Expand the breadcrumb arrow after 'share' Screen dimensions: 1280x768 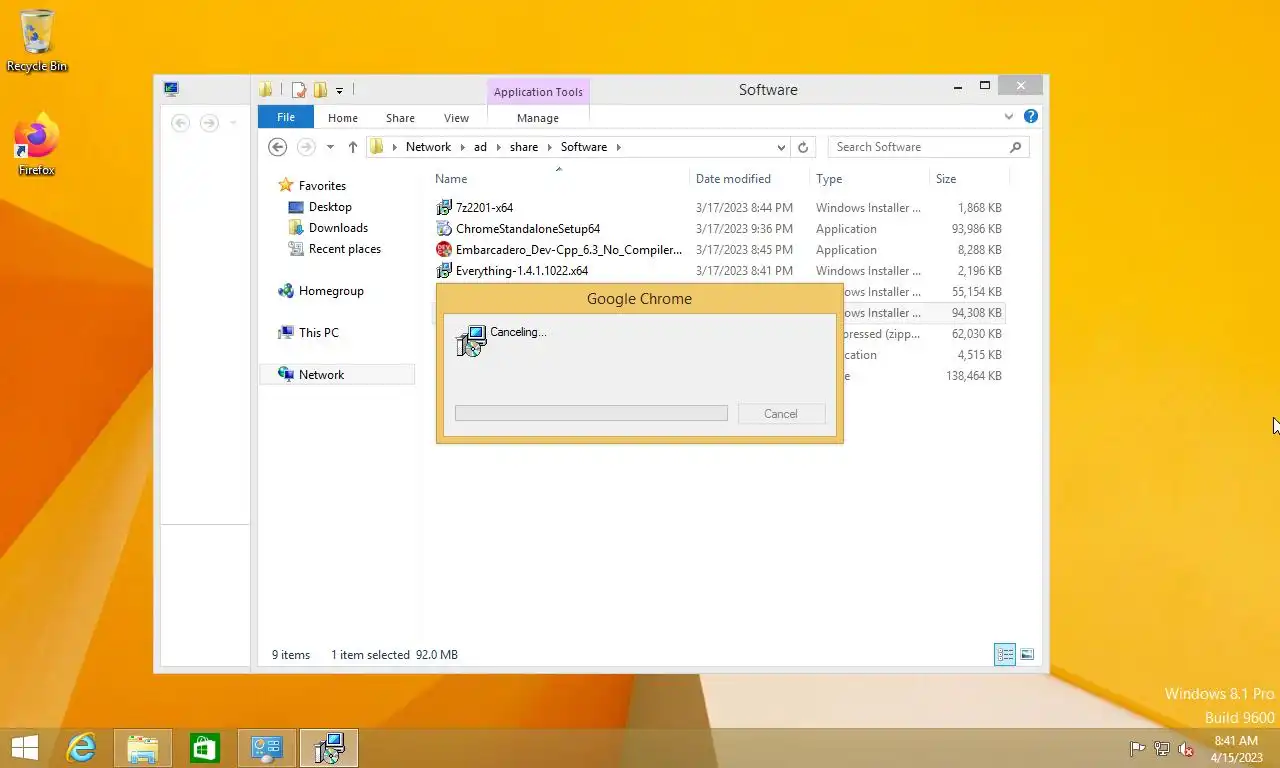pyautogui.click(x=549, y=147)
